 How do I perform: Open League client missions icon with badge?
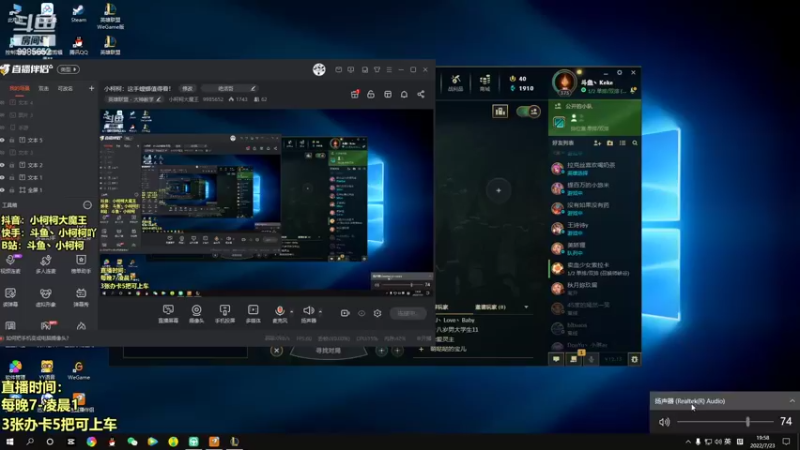(574, 358)
